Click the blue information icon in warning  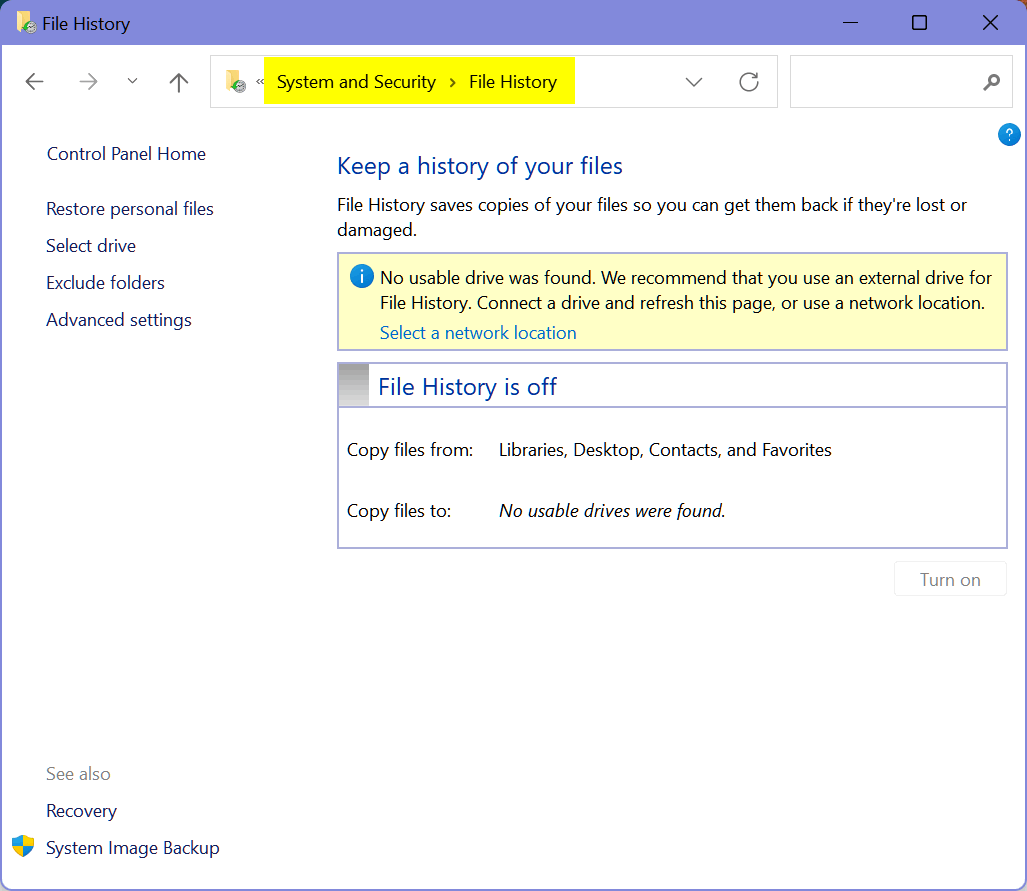362,276
